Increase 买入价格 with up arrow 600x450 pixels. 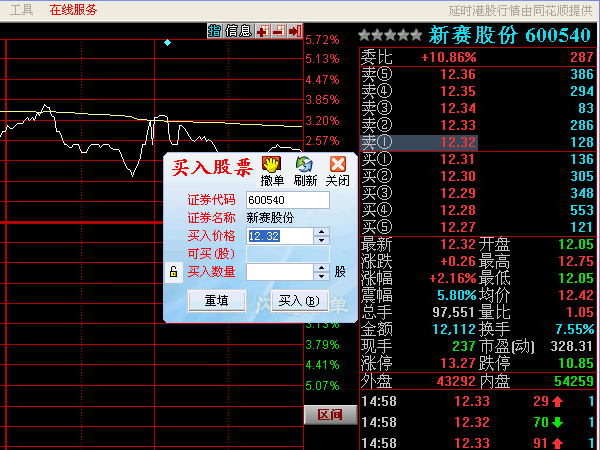pos(321,232)
